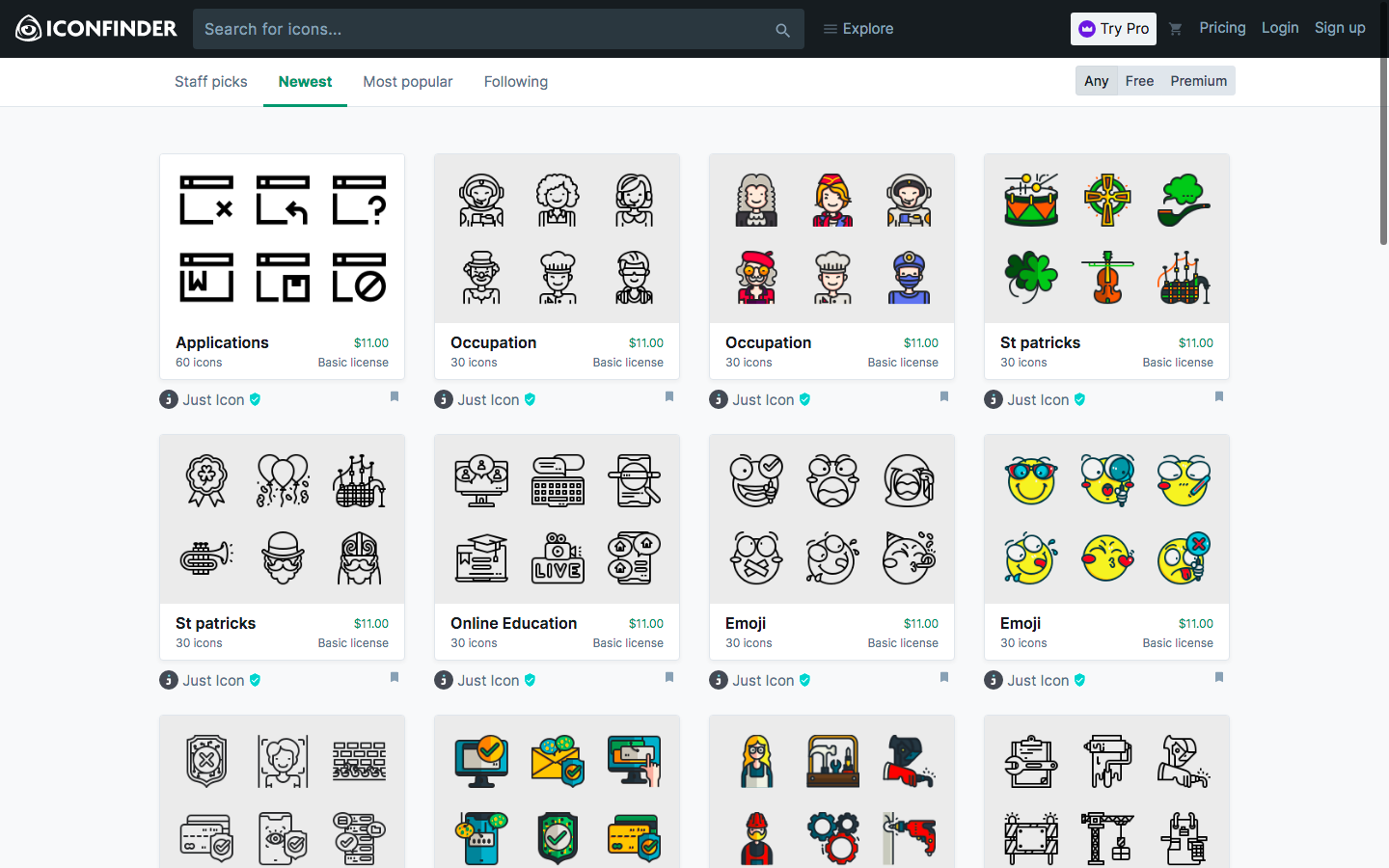Screen dimensions: 1389x868
Task: Click the astronaut icon in the Occupation set
Action: click(x=481, y=200)
